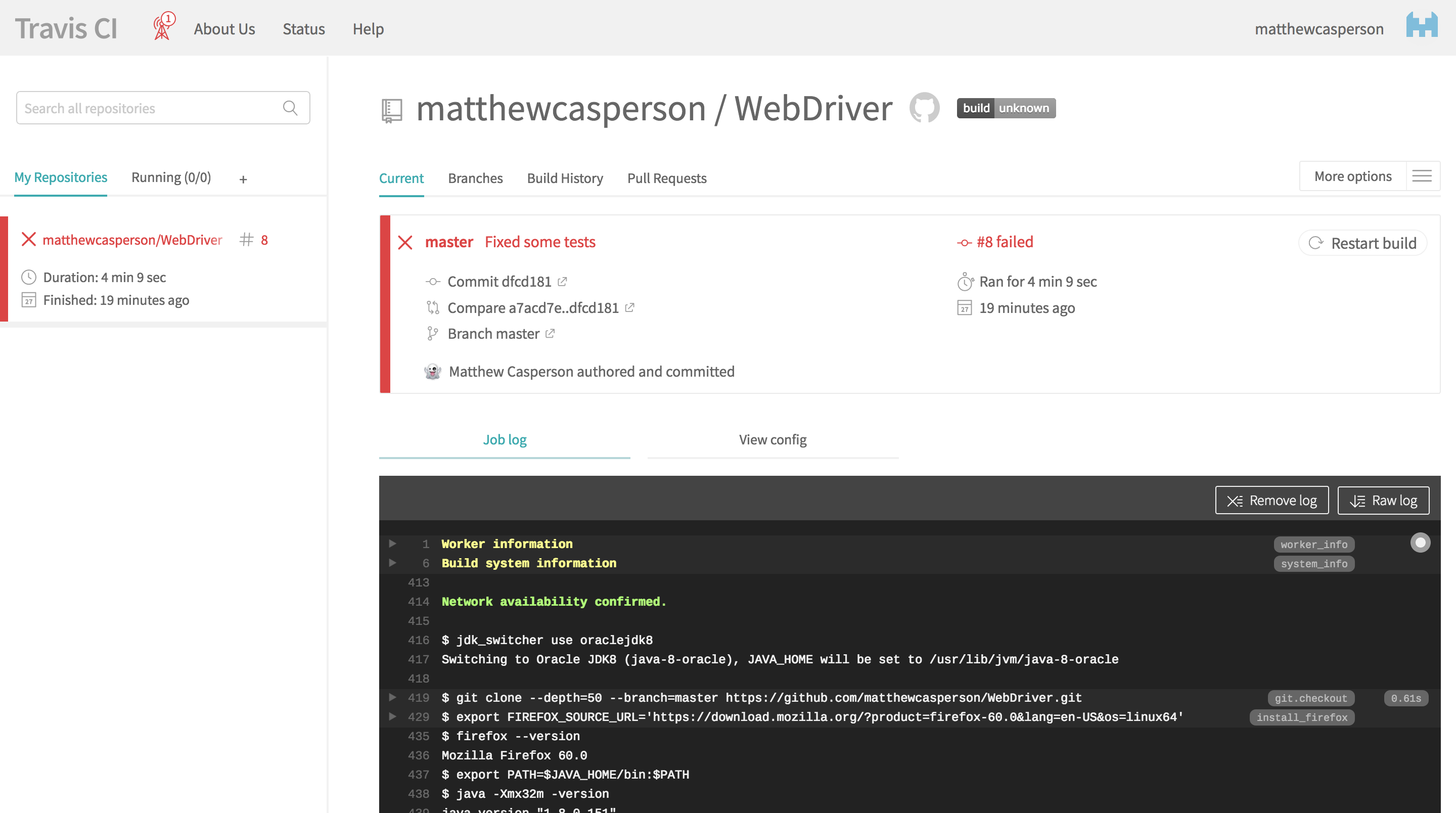The image size is (1456, 813).
Task: Toggle the log follow circle indicator
Action: (x=1420, y=543)
